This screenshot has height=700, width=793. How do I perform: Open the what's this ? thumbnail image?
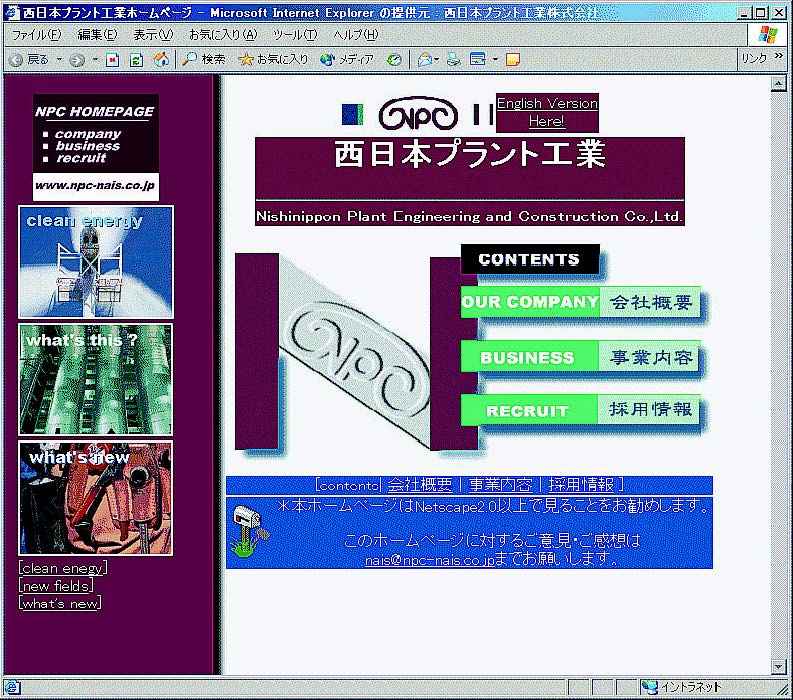click(x=96, y=379)
